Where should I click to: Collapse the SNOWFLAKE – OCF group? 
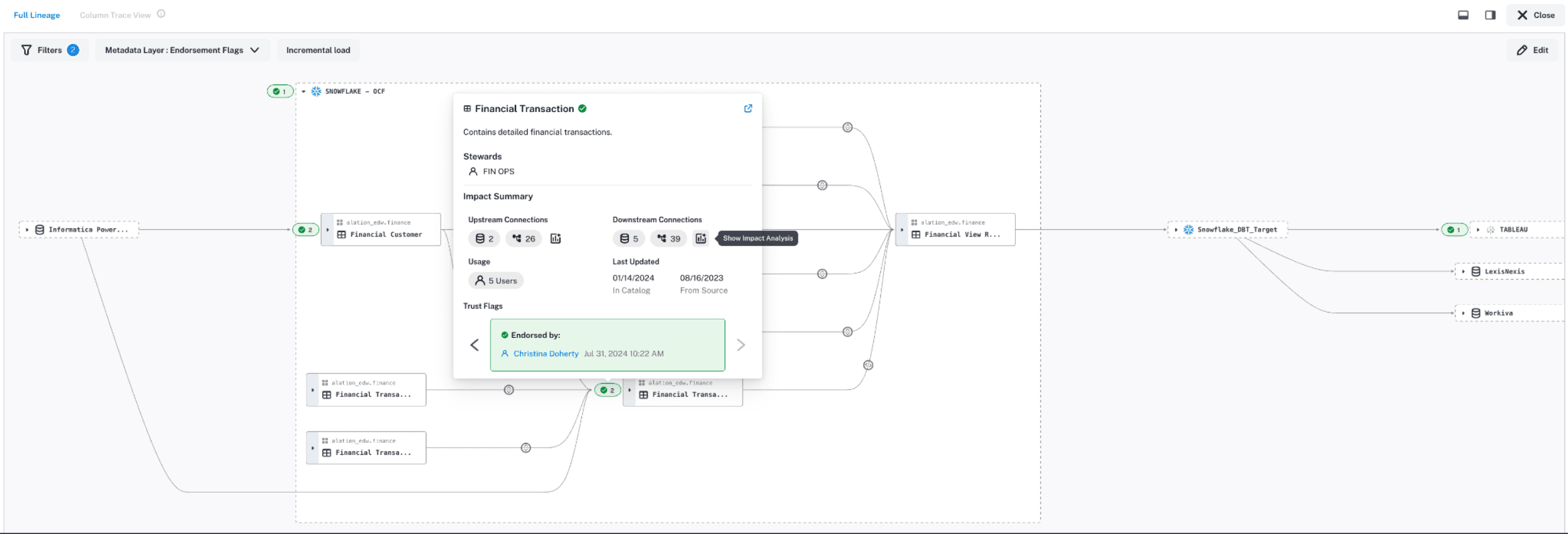(304, 92)
